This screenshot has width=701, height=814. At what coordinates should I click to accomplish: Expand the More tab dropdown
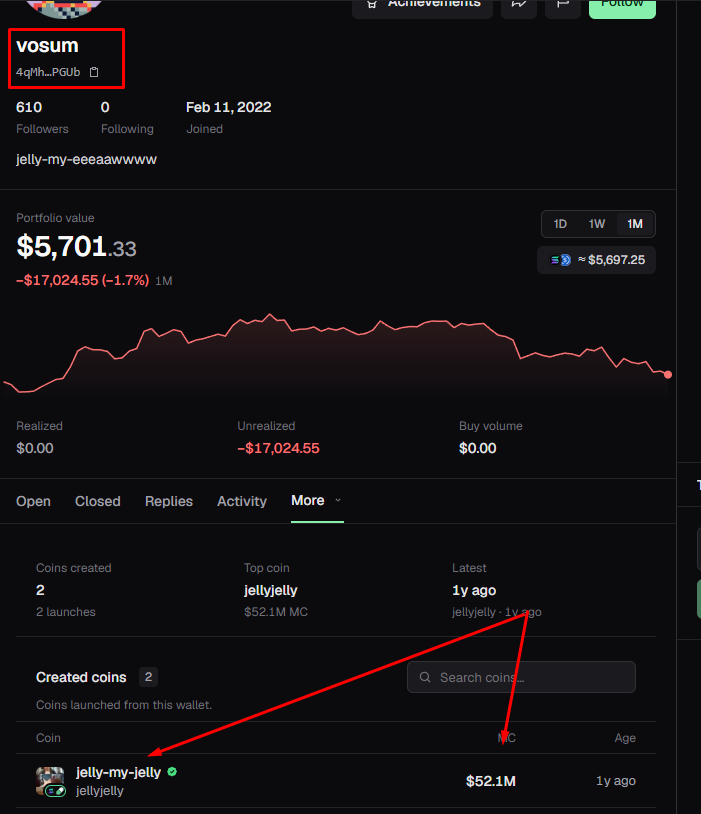[x=317, y=501]
